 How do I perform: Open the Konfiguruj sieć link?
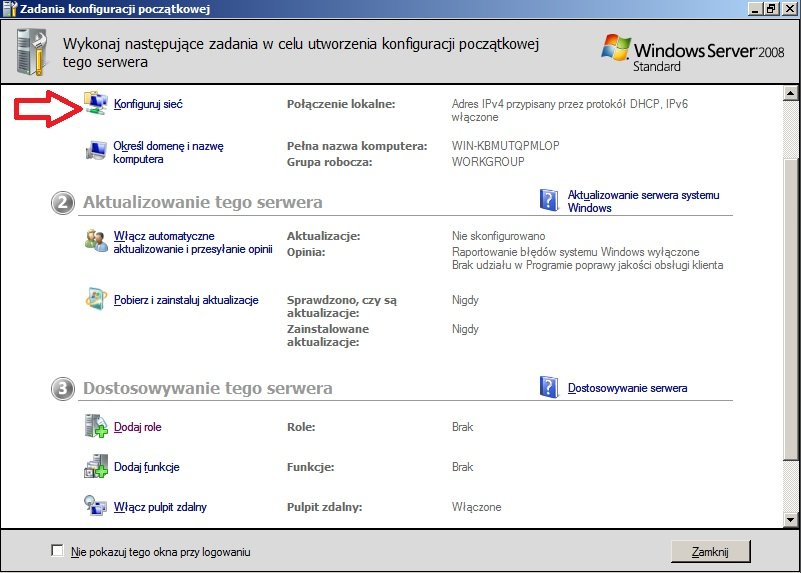148,104
